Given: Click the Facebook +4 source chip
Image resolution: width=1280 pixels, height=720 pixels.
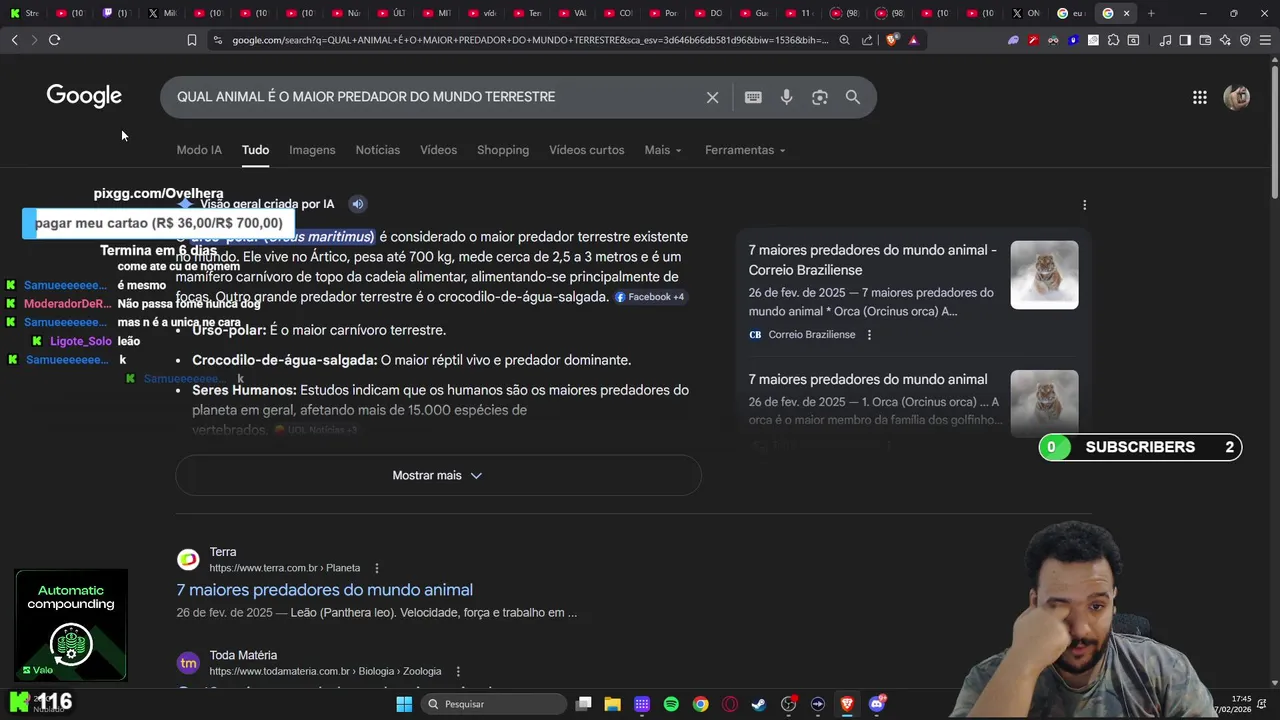Looking at the screenshot, I should coord(649,297).
